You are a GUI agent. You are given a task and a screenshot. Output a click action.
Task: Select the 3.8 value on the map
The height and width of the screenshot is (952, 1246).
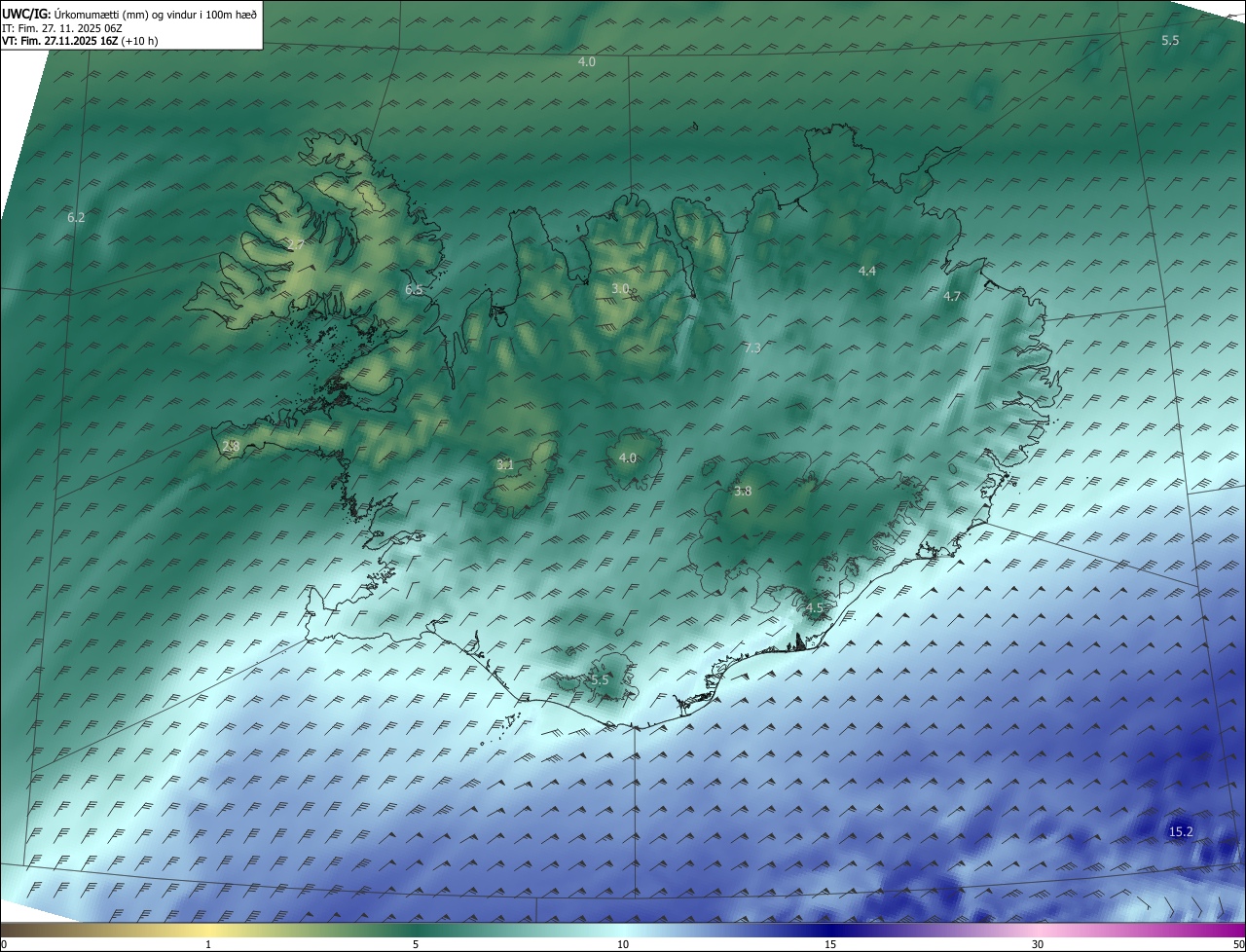point(743,491)
